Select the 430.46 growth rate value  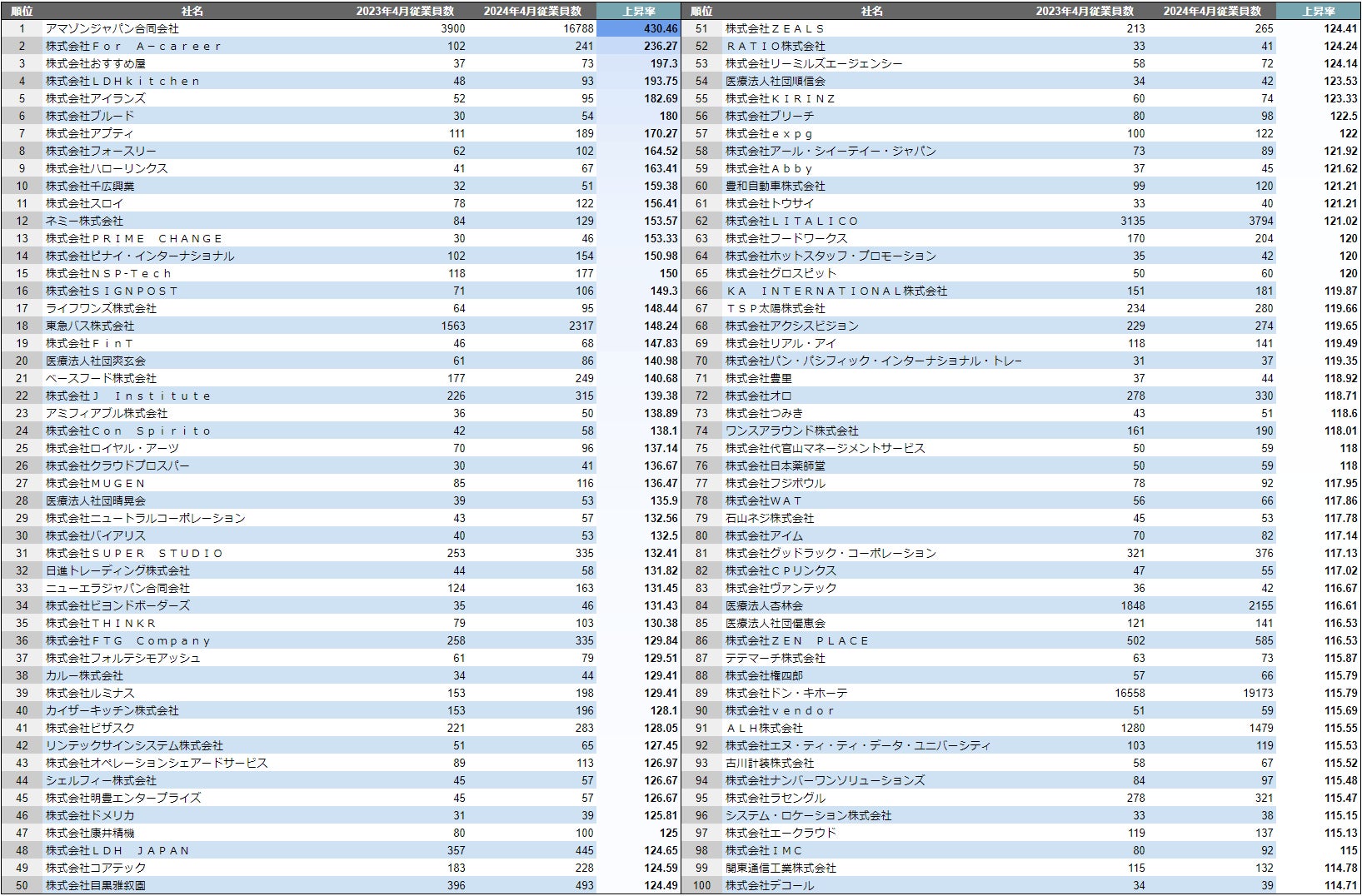click(x=661, y=28)
